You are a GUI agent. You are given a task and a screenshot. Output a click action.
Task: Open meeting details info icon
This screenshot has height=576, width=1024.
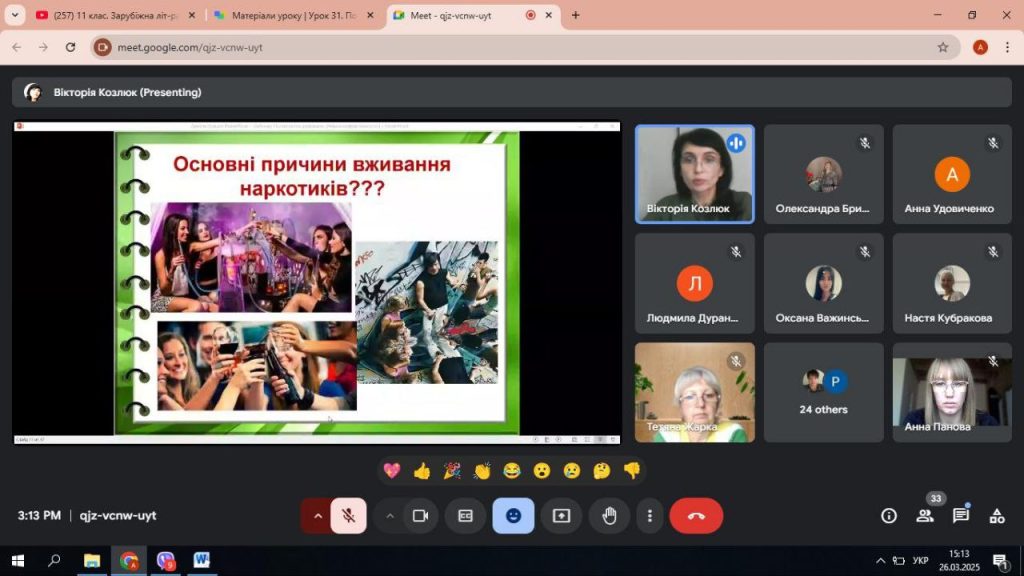(888, 516)
